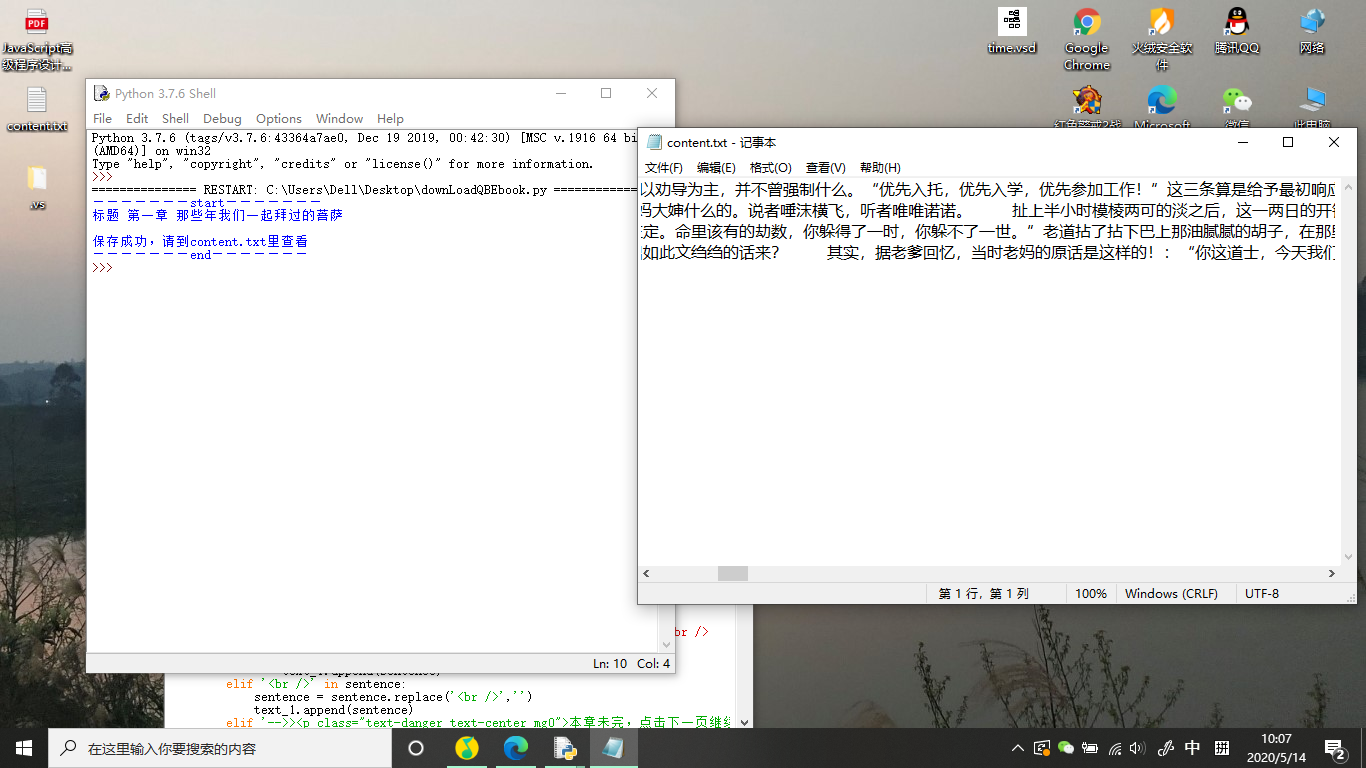Image resolution: width=1366 pixels, height=768 pixels.
Task: Click the taskbar search box
Action: 221,748
